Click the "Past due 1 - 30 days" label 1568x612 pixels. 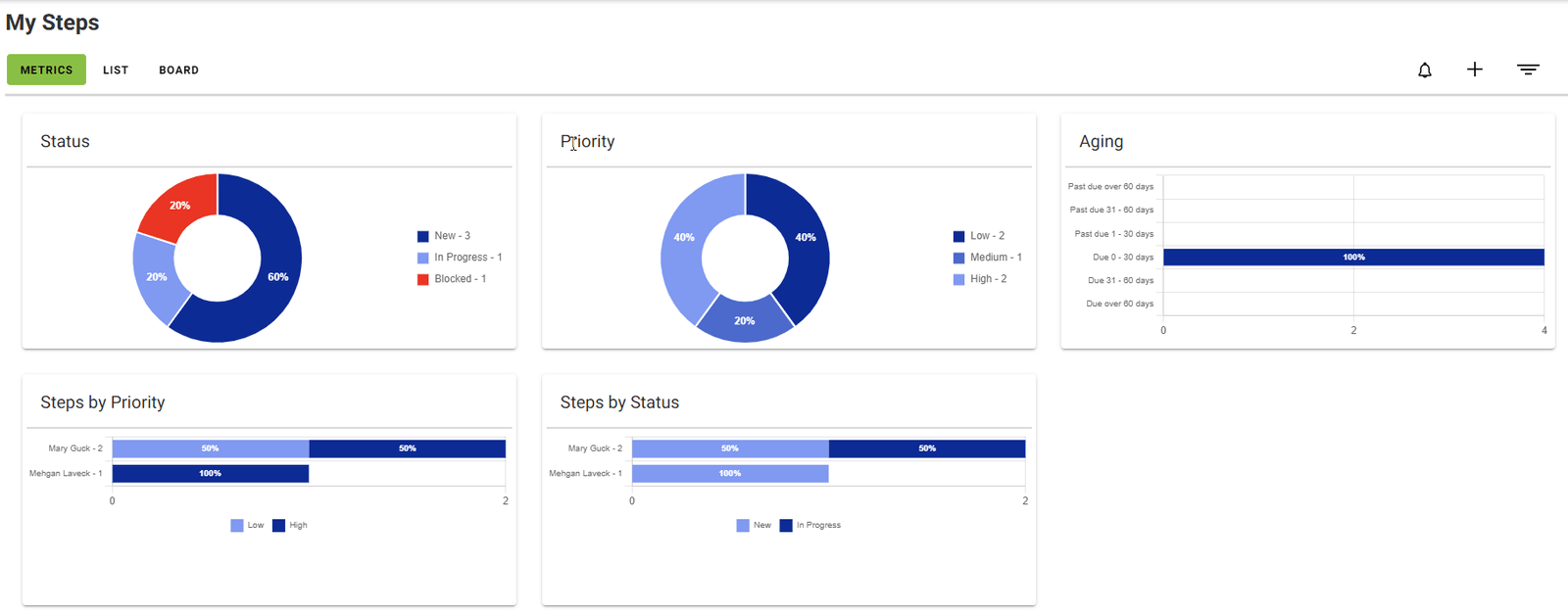pos(1114,234)
